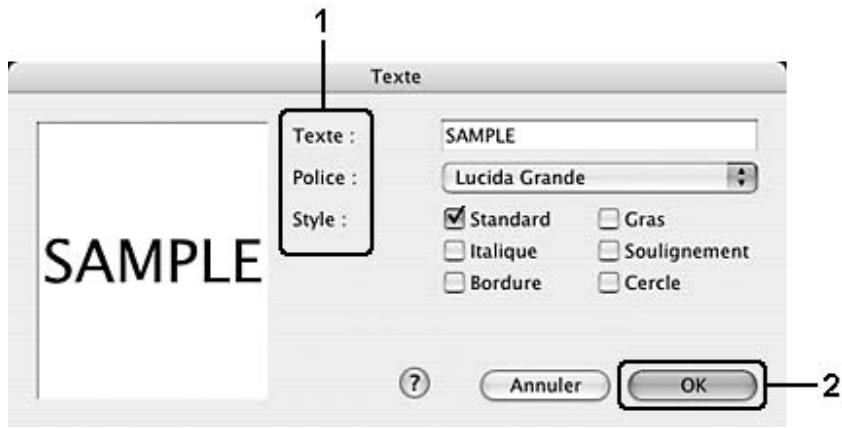Click the Texte field label

[323, 135]
